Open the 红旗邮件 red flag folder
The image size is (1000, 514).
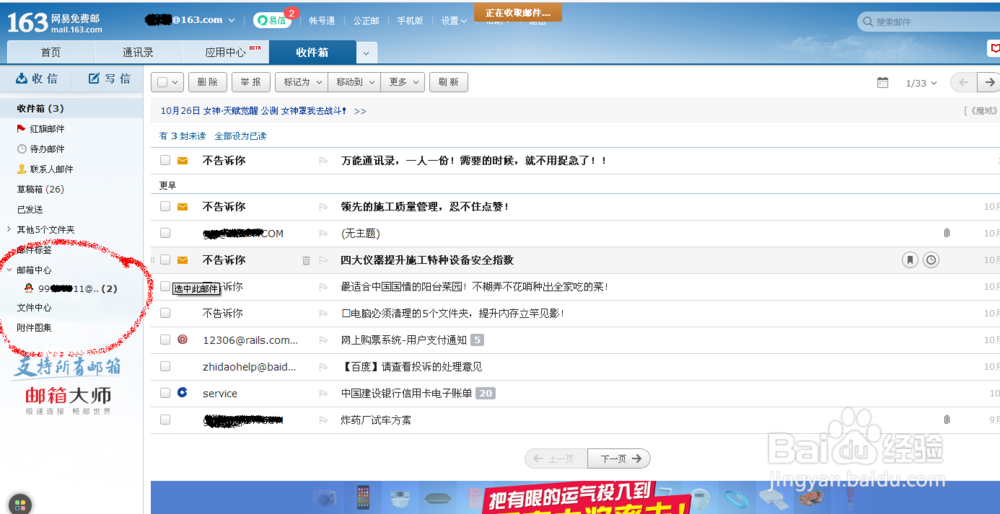pyautogui.click(x=41, y=129)
